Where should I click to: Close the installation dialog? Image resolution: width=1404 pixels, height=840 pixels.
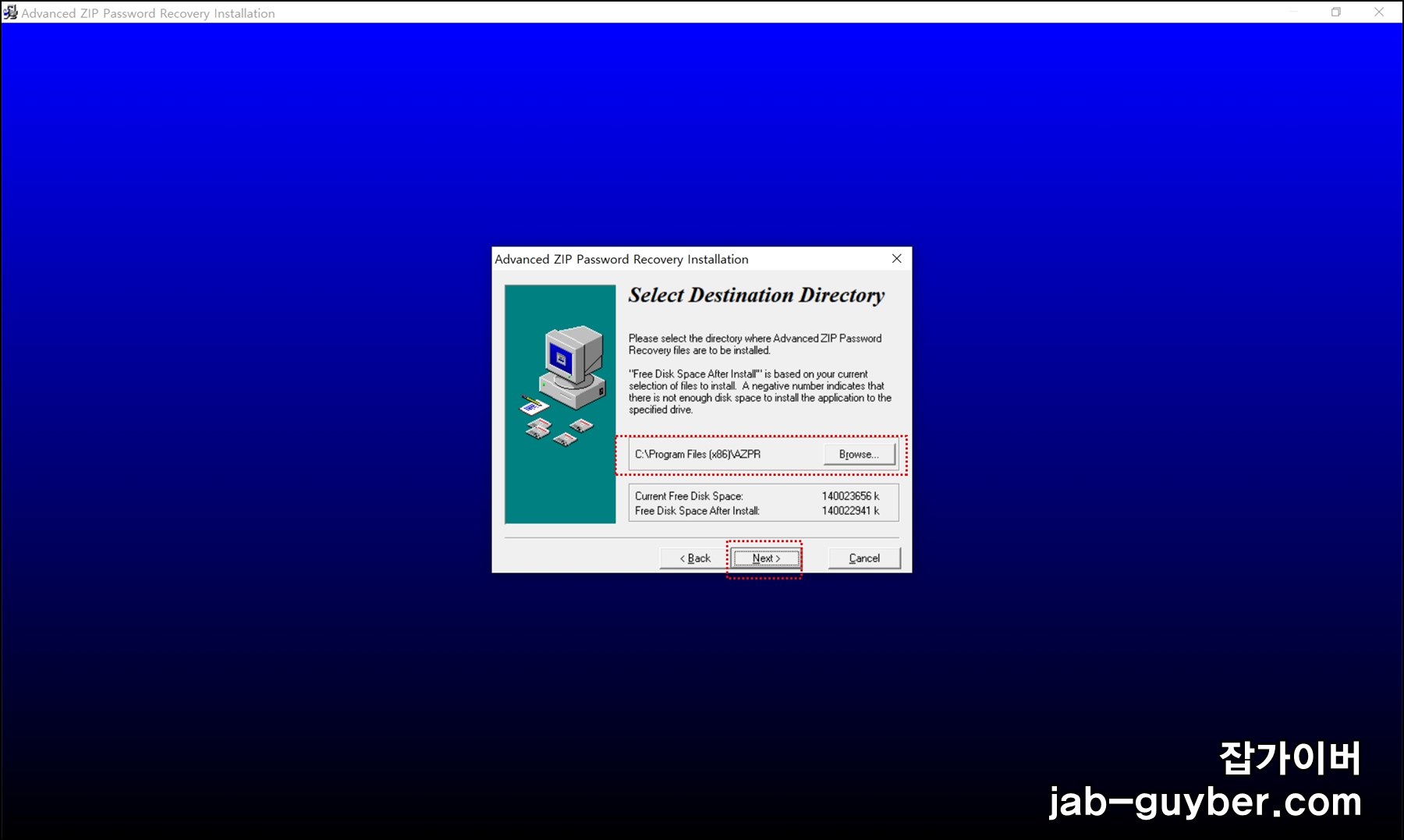click(x=897, y=259)
